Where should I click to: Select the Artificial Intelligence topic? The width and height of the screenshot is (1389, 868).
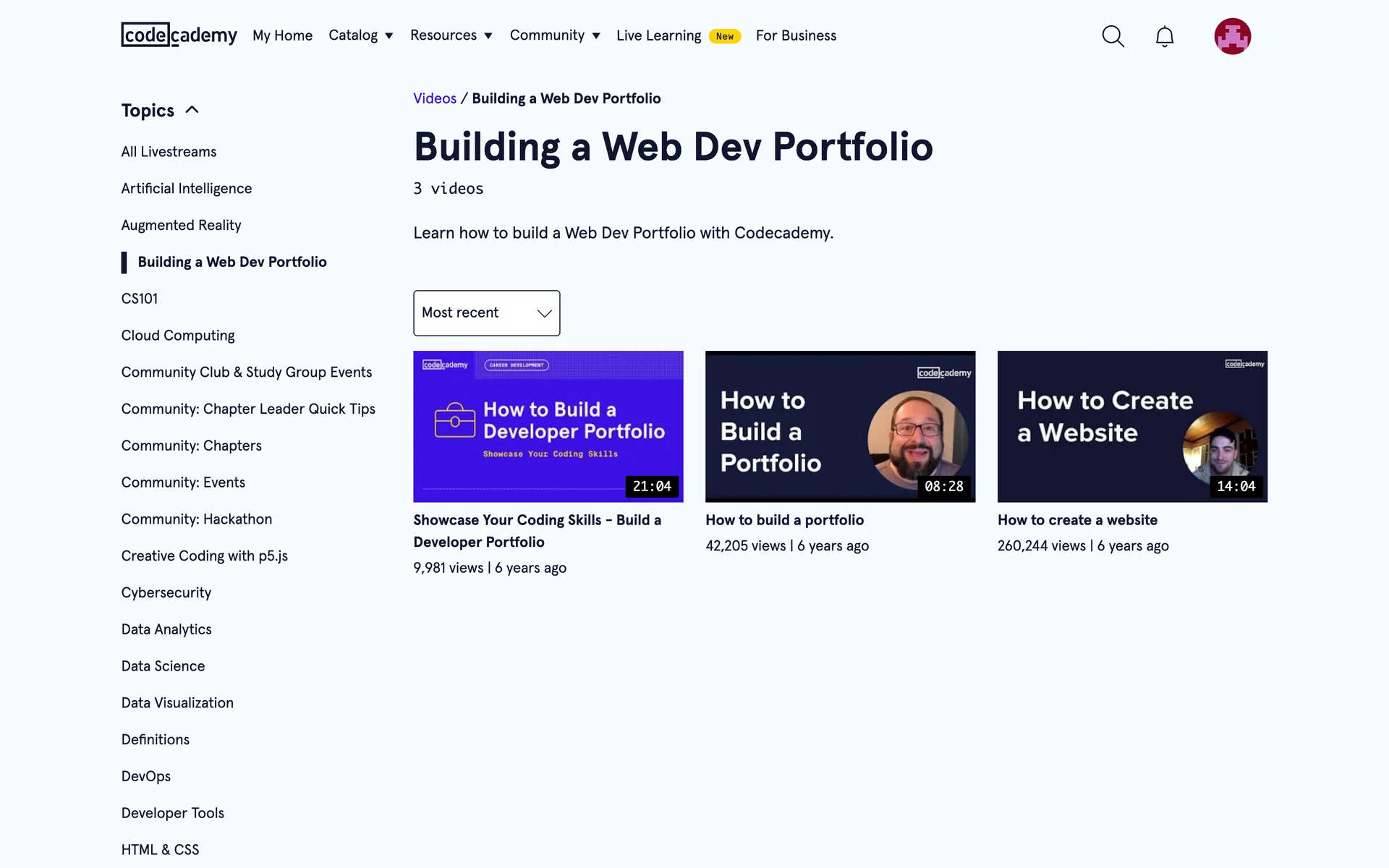pos(187,189)
